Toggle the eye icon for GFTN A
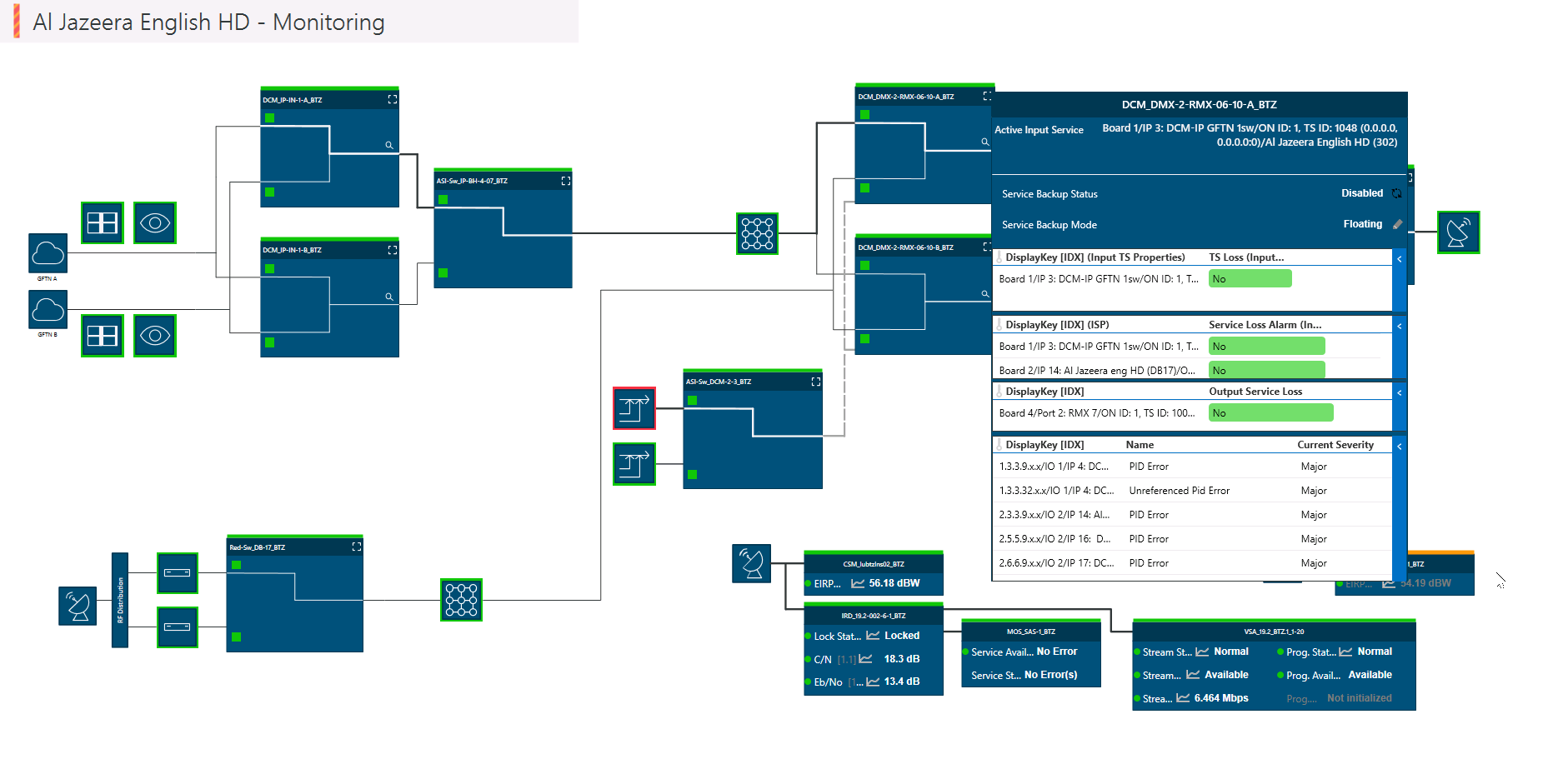1568x759 pixels. [155, 222]
